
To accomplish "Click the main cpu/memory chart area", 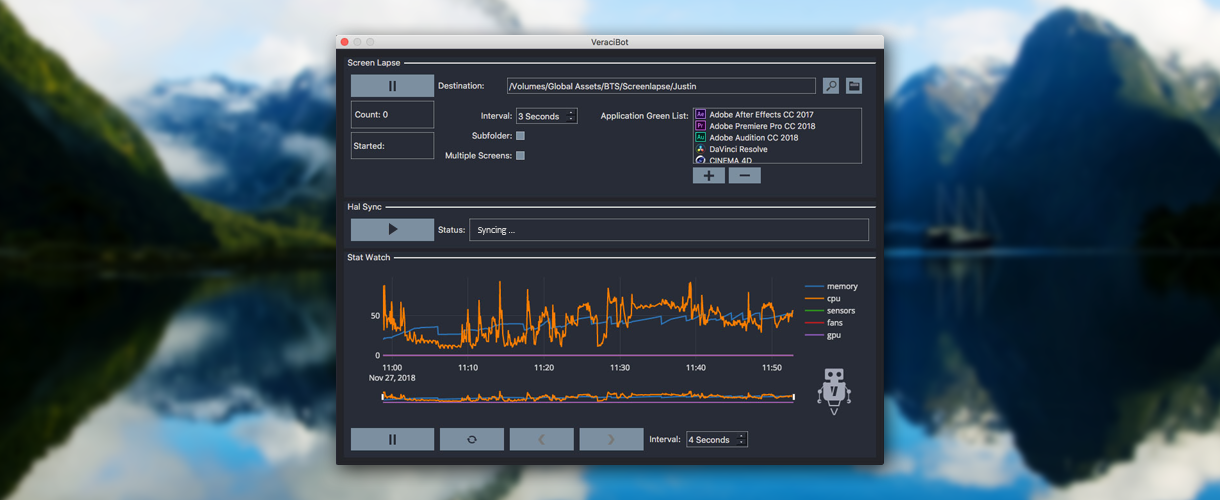I will [x=588, y=315].
